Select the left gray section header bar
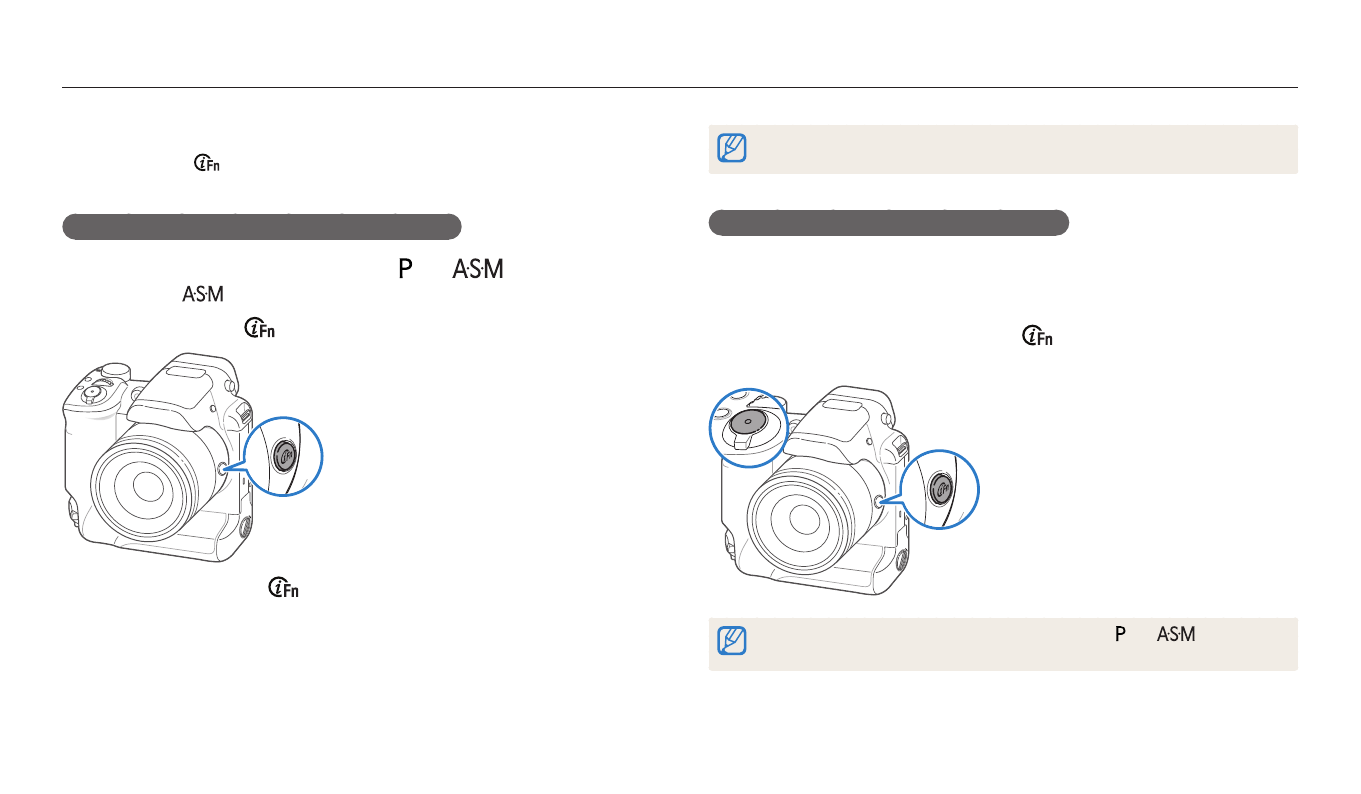 [x=261, y=226]
